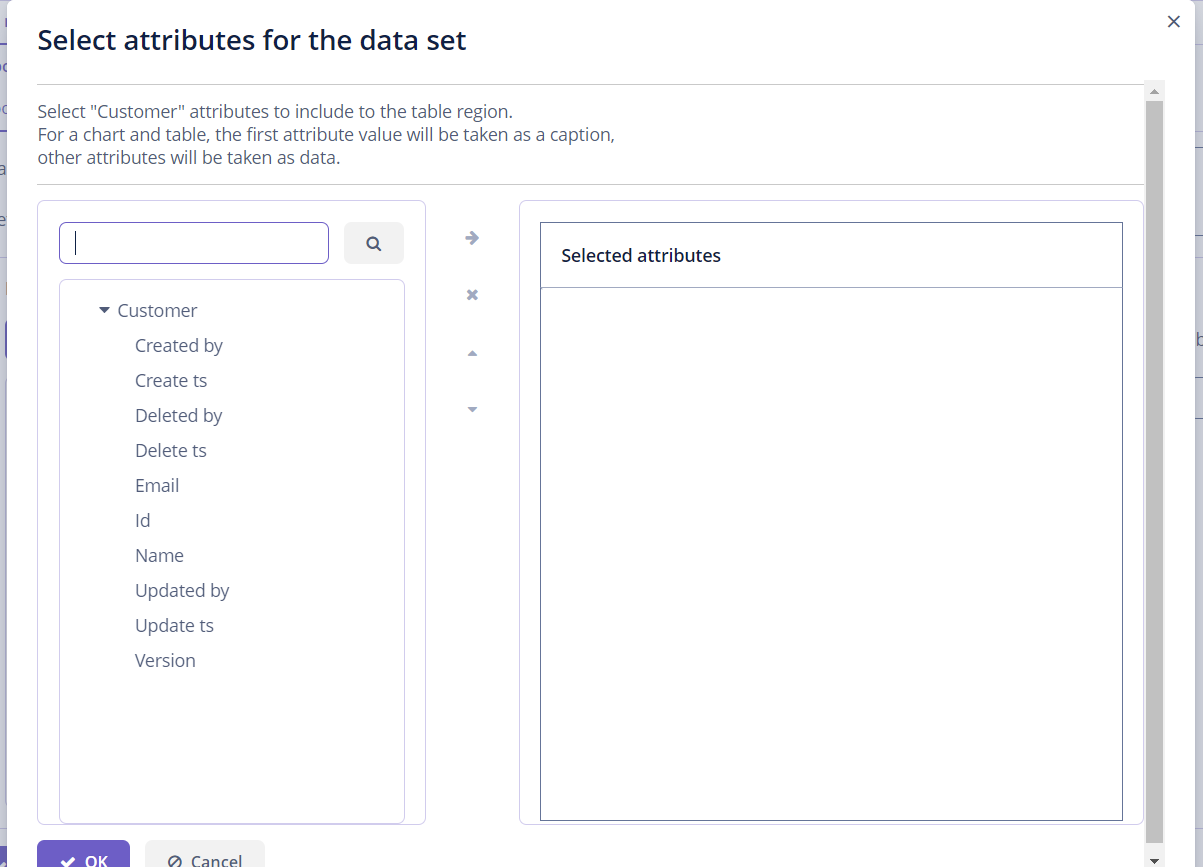Select the Created by attribute
This screenshot has width=1203, height=867.
(x=179, y=345)
